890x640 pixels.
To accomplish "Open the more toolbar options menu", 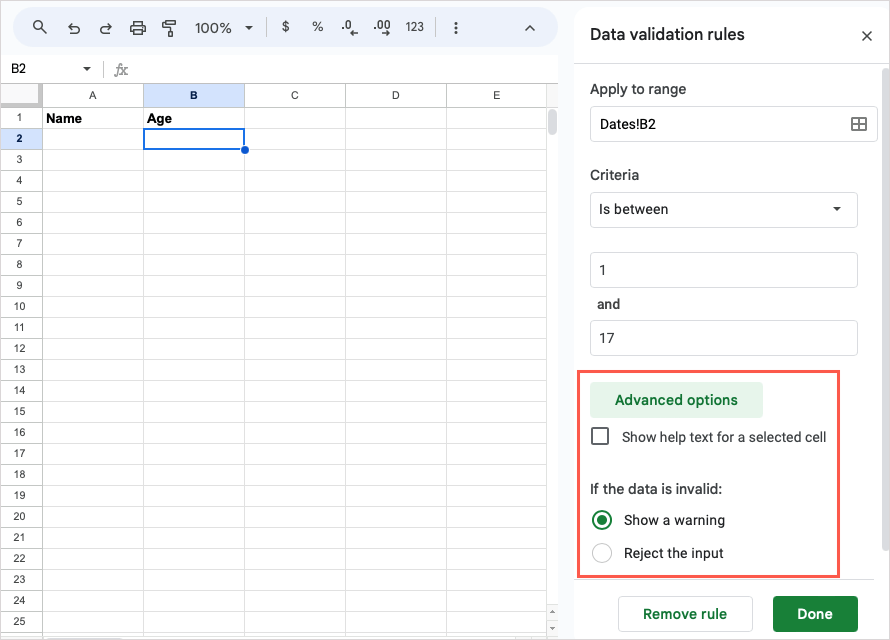I will pyautogui.click(x=455, y=27).
